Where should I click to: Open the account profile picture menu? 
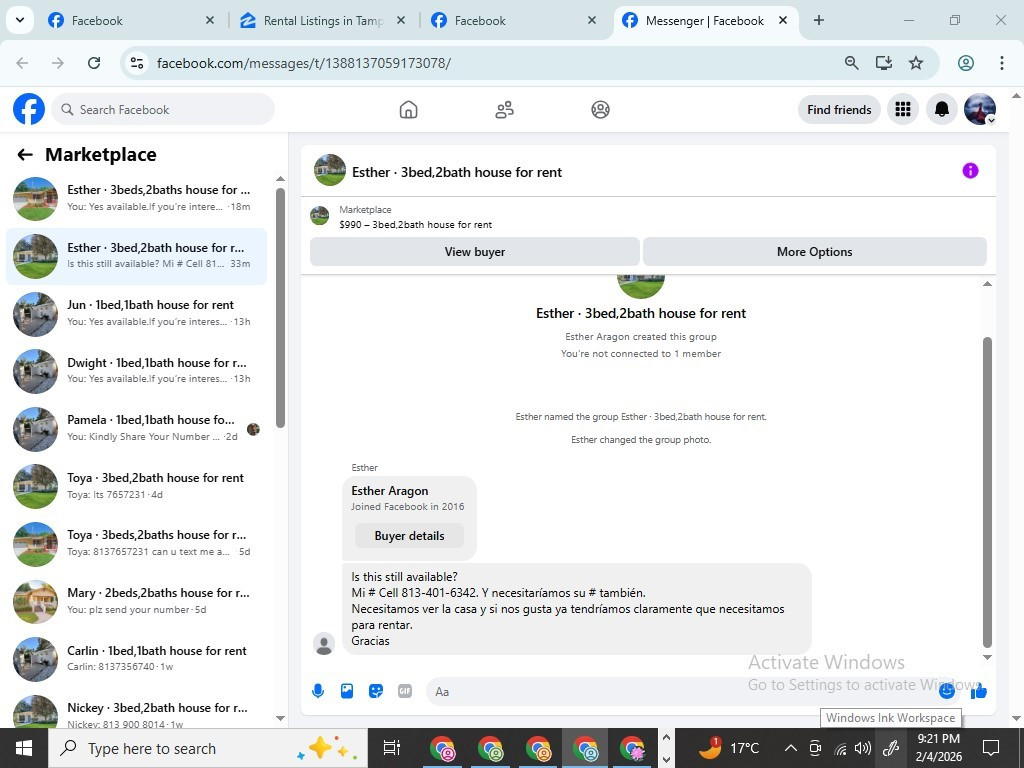pyautogui.click(x=980, y=110)
